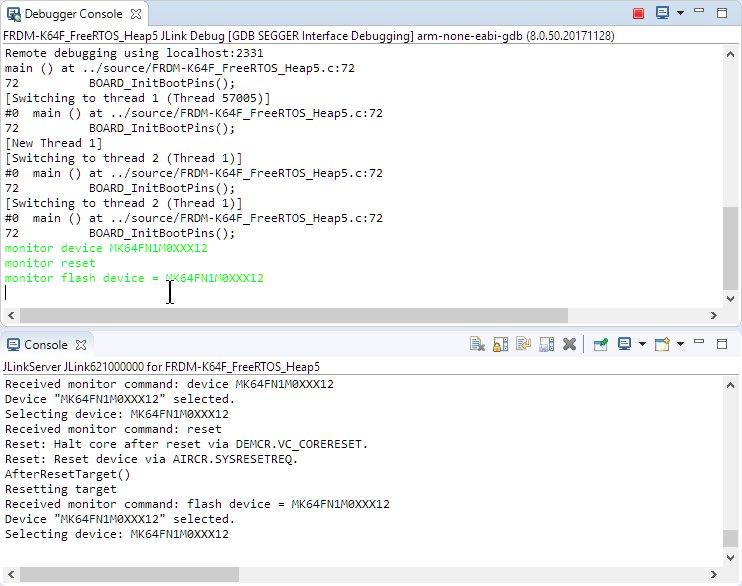Viewport: 742px width, 586px height.
Task: Maximize the Debugger Console view
Action: pyautogui.click(x=722, y=13)
